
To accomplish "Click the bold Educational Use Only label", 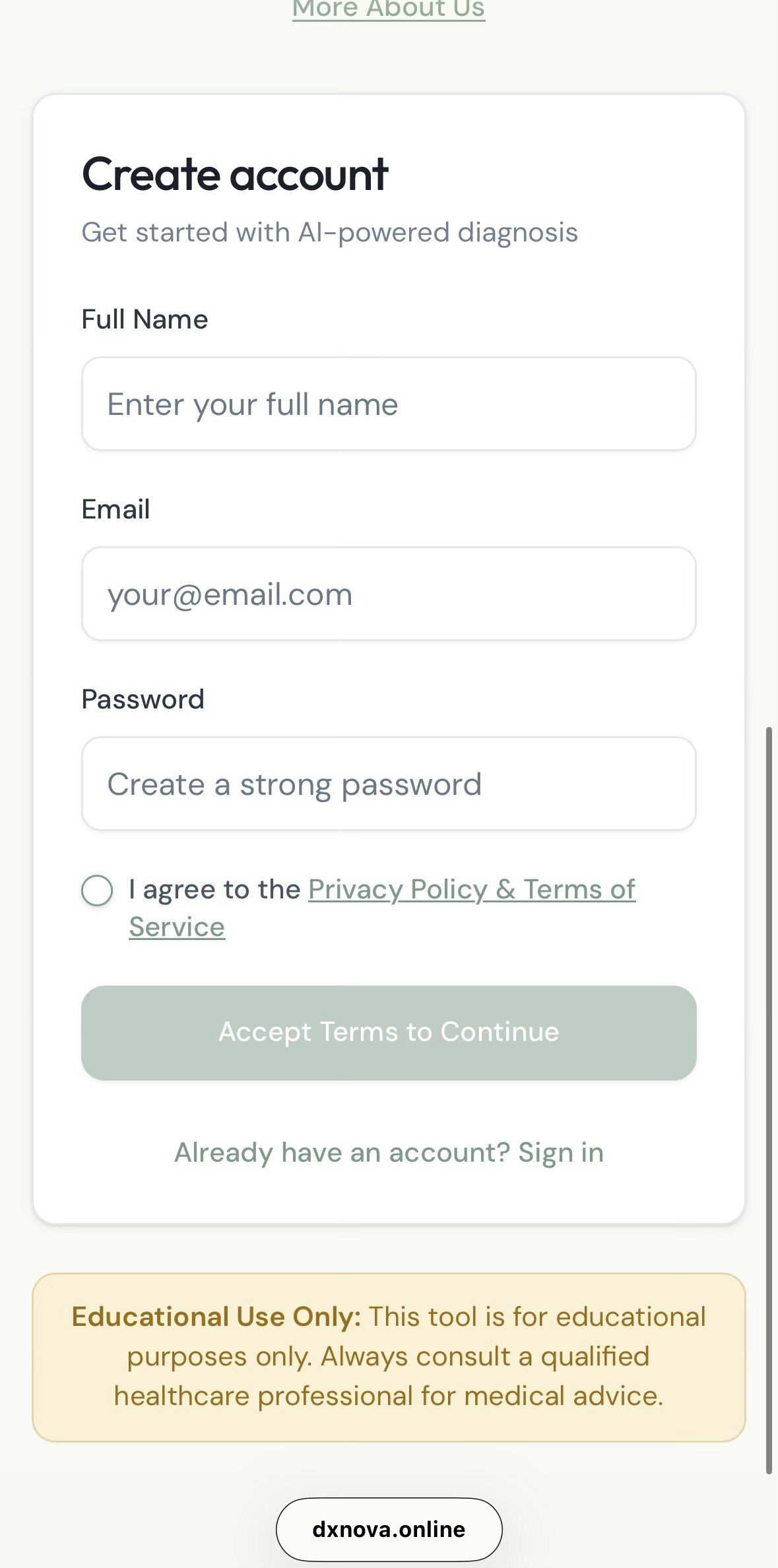I will (x=216, y=1317).
